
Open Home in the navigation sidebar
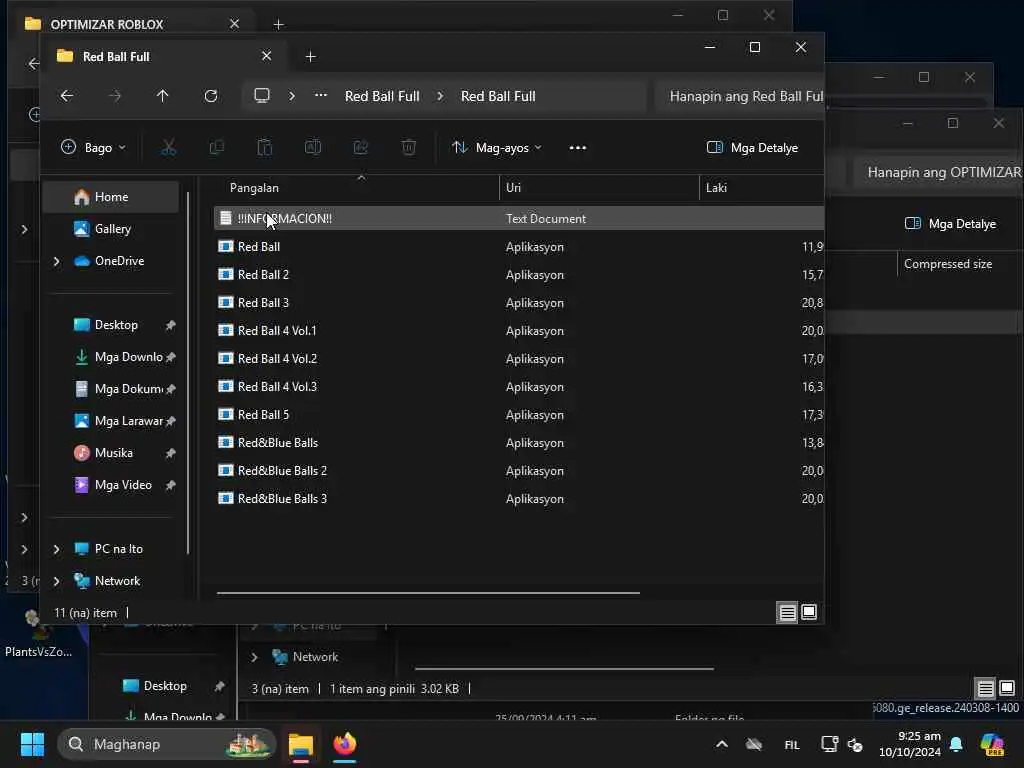pos(111,197)
